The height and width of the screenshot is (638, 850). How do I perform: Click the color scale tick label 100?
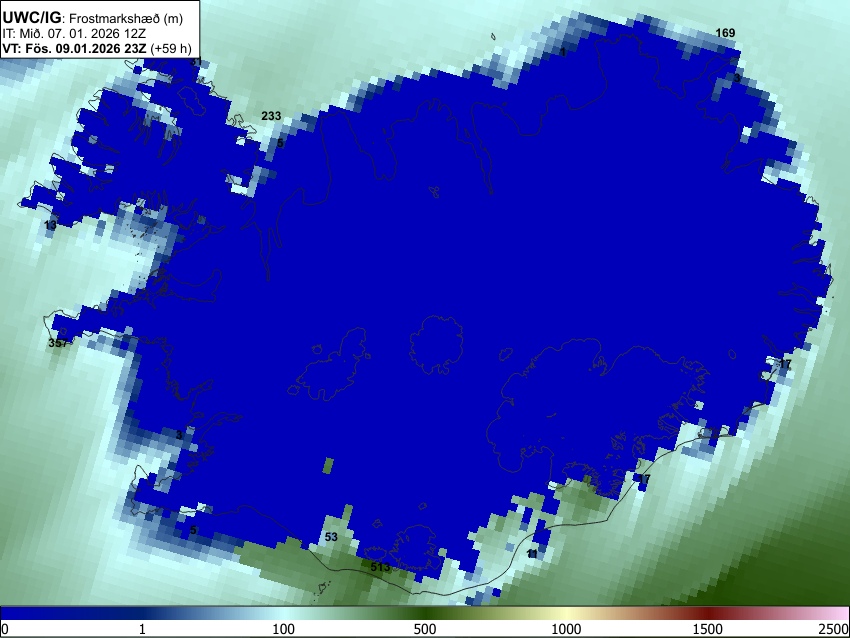pos(284,629)
